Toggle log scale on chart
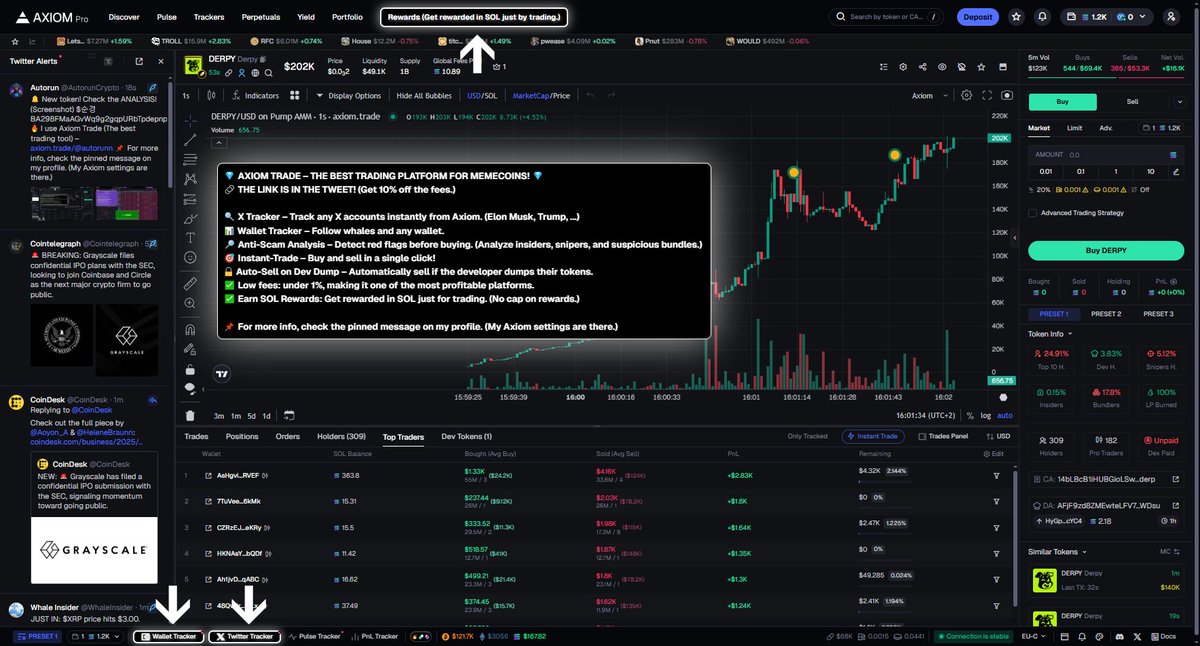The width and height of the screenshot is (1200, 646). point(986,415)
